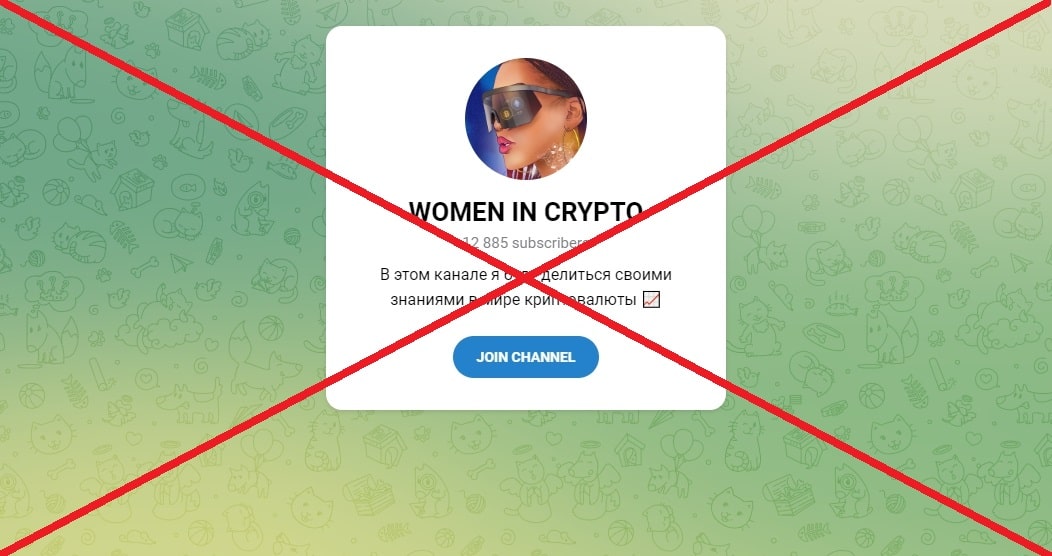Click the 12 885 subscribers count
This screenshot has height=556, width=1052.
pos(525,243)
